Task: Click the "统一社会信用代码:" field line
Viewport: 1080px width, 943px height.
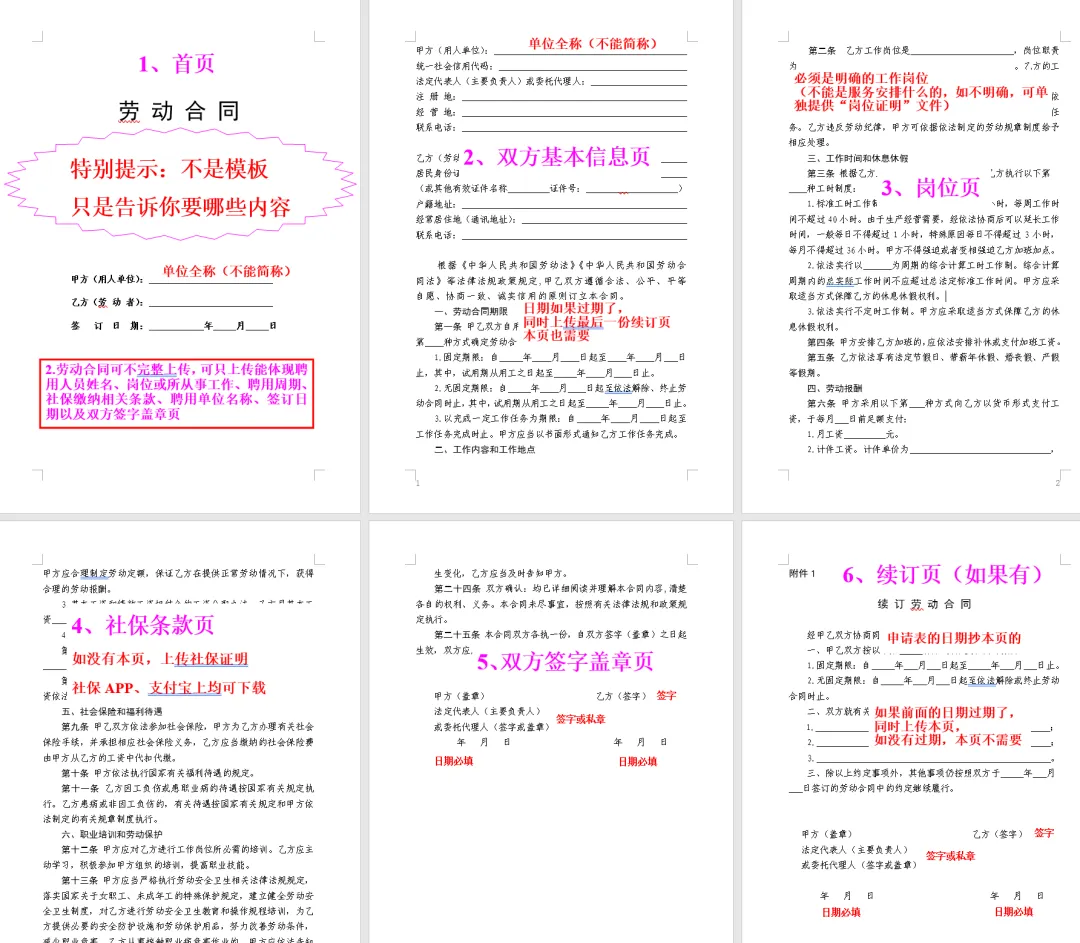Action: click(551, 66)
